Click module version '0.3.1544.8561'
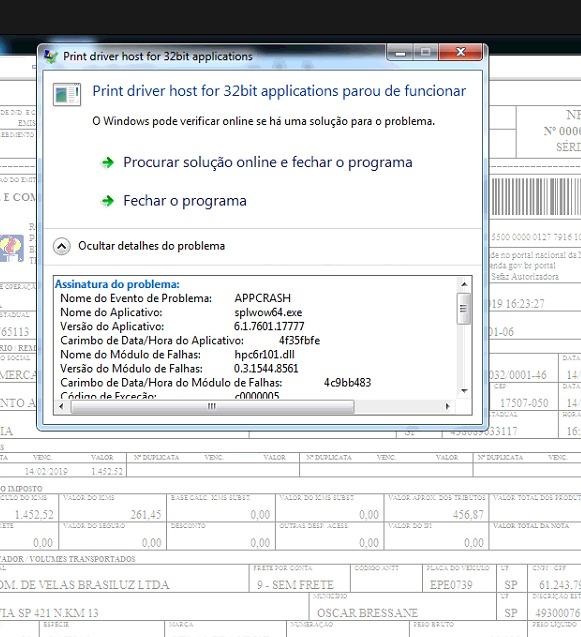581x637 pixels. 266,368
